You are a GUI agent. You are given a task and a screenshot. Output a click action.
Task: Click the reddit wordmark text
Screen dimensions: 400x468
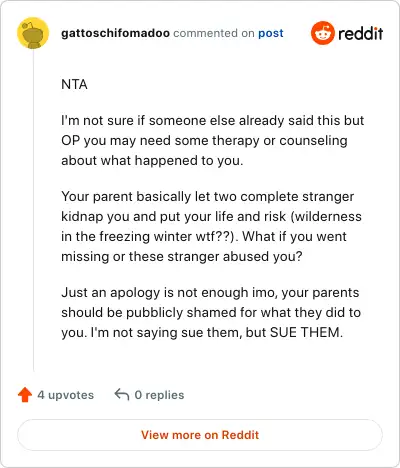click(x=361, y=33)
